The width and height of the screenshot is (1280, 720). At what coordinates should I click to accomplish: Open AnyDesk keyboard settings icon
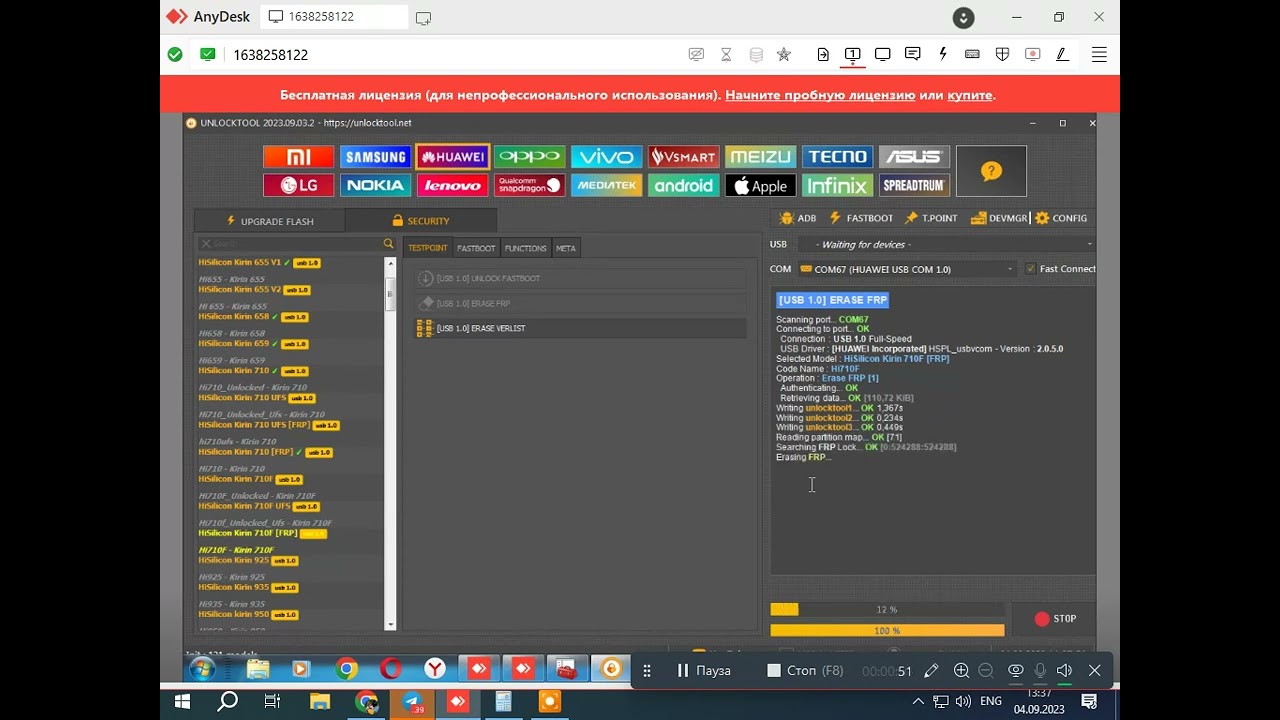(x=972, y=54)
